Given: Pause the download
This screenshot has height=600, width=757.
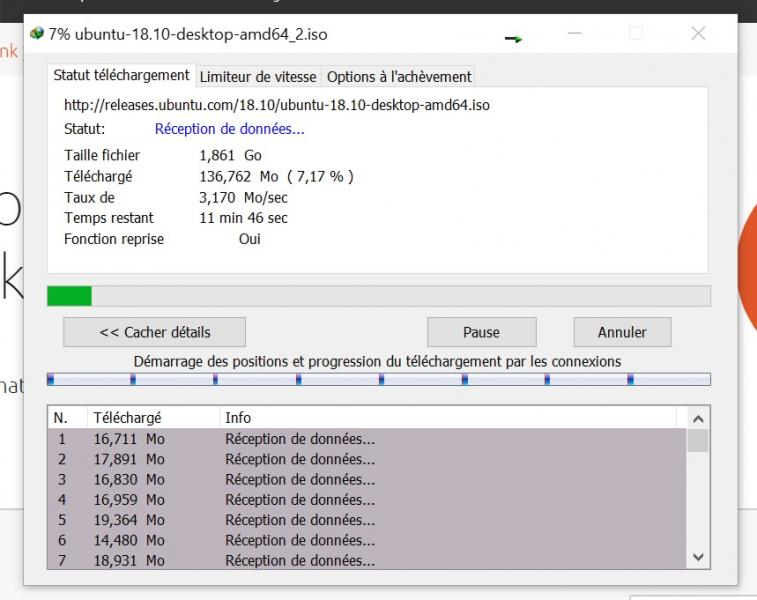Looking at the screenshot, I should pyautogui.click(x=481, y=332).
